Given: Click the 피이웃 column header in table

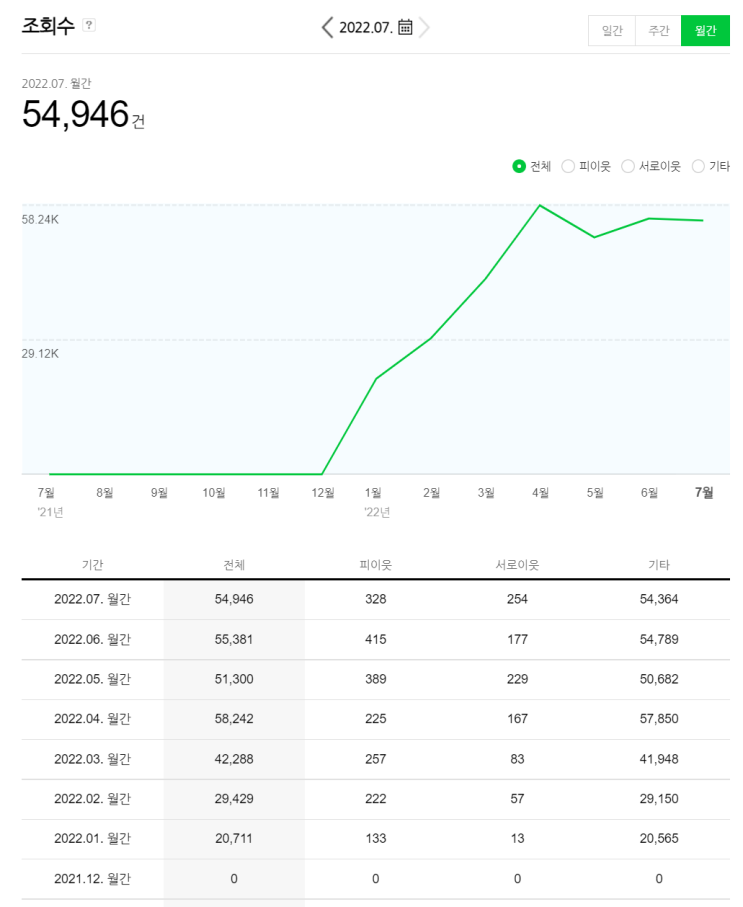Looking at the screenshot, I should click(376, 565).
